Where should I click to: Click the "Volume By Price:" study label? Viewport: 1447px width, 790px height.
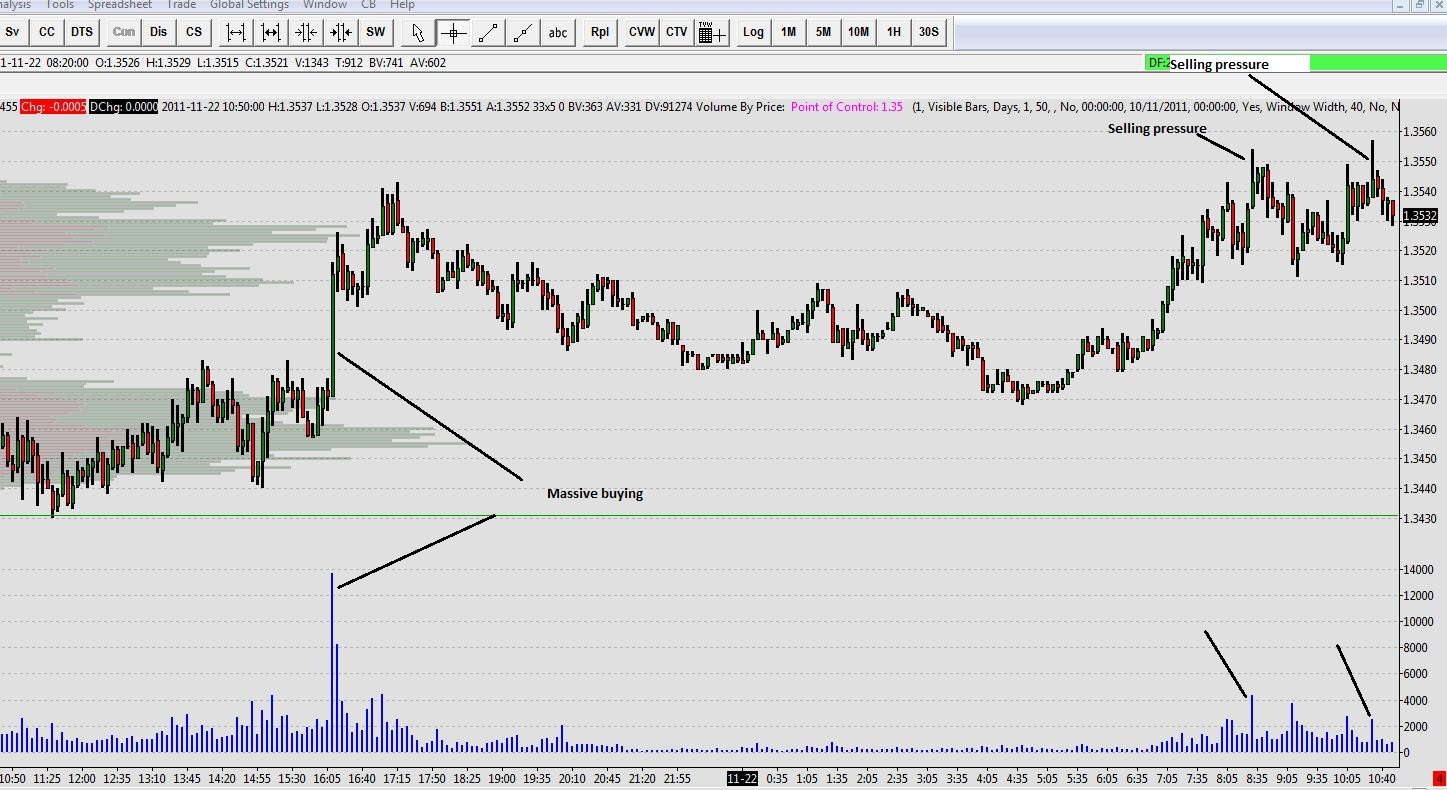pos(740,107)
